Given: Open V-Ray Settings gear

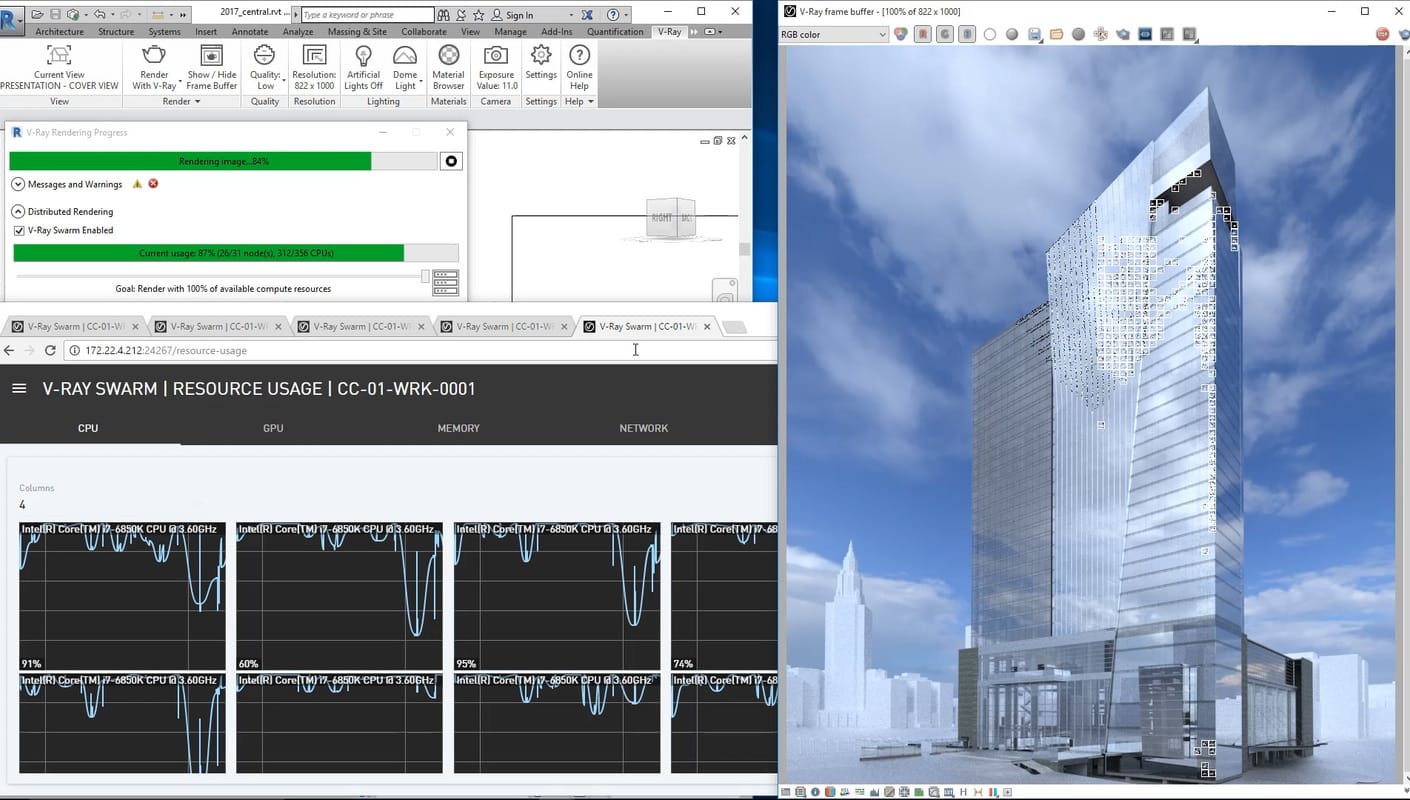Looking at the screenshot, I should 541,61.
